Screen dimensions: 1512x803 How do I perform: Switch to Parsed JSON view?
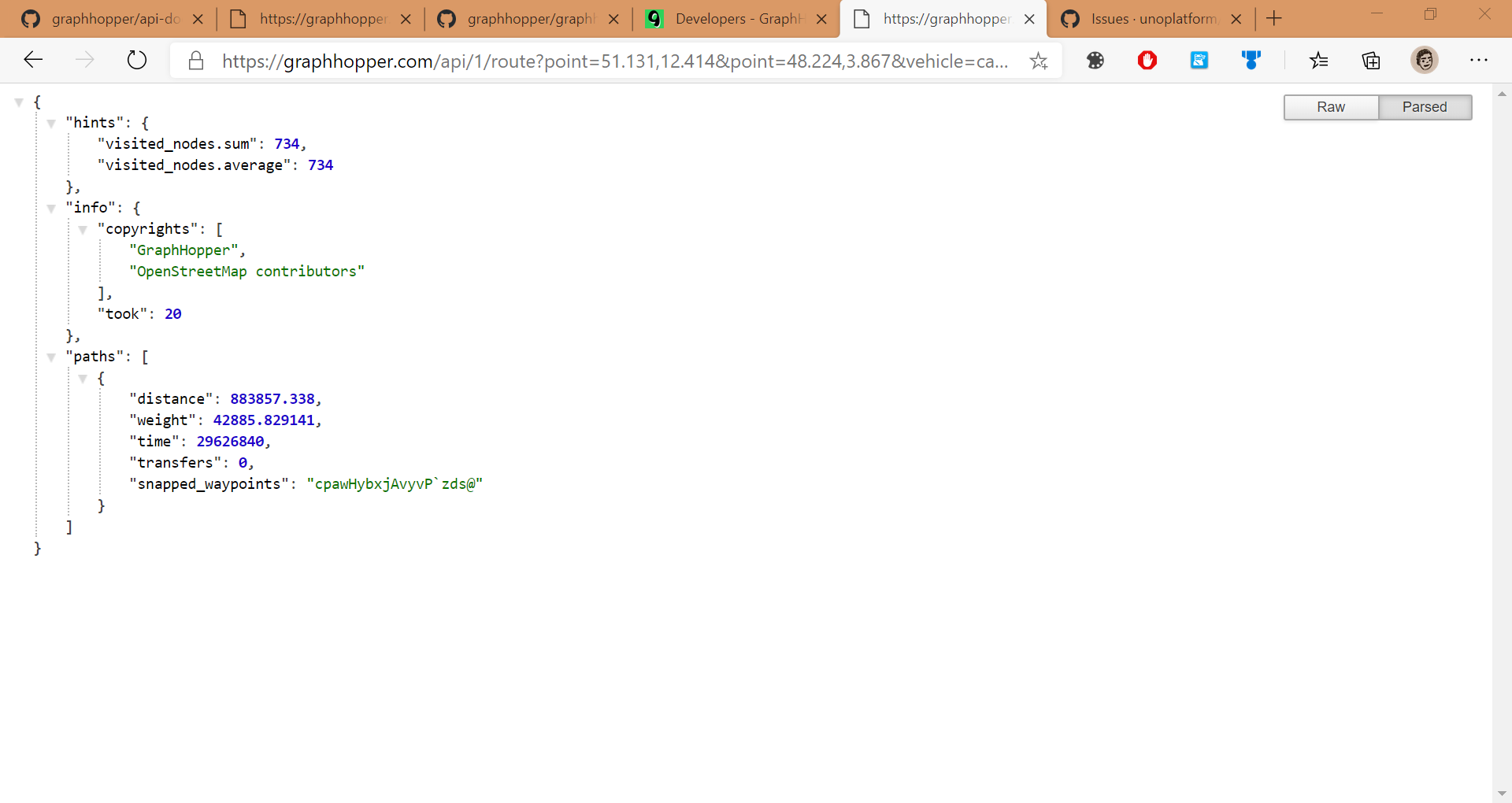[1425, 107]
